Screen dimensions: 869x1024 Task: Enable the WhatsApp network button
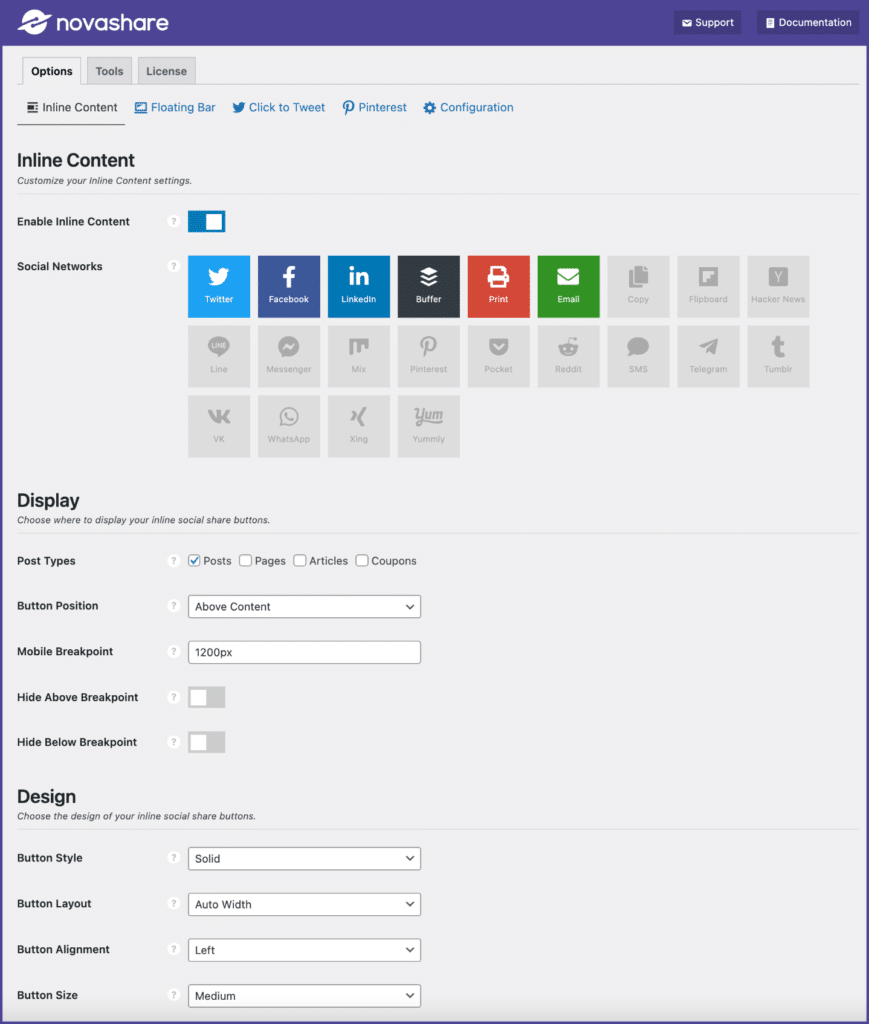point(289,426)
